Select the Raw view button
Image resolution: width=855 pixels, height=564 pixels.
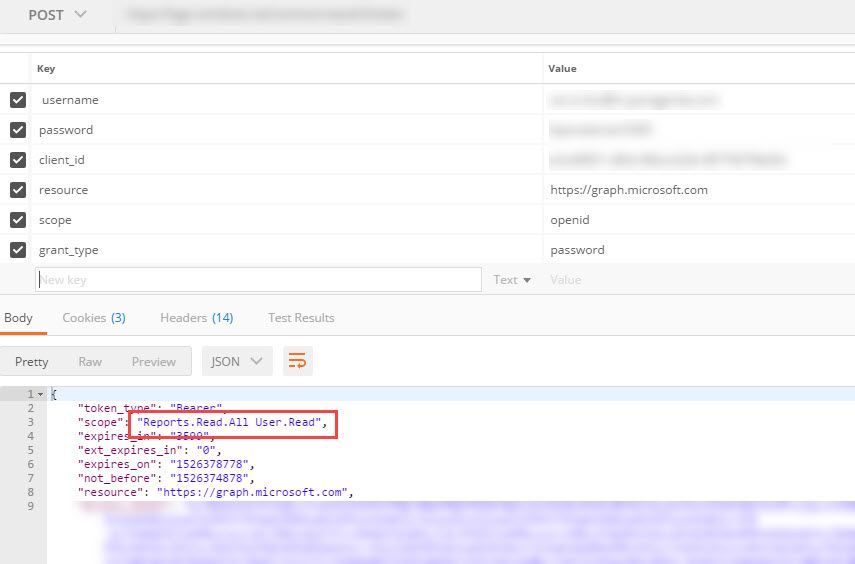[90, 362]
